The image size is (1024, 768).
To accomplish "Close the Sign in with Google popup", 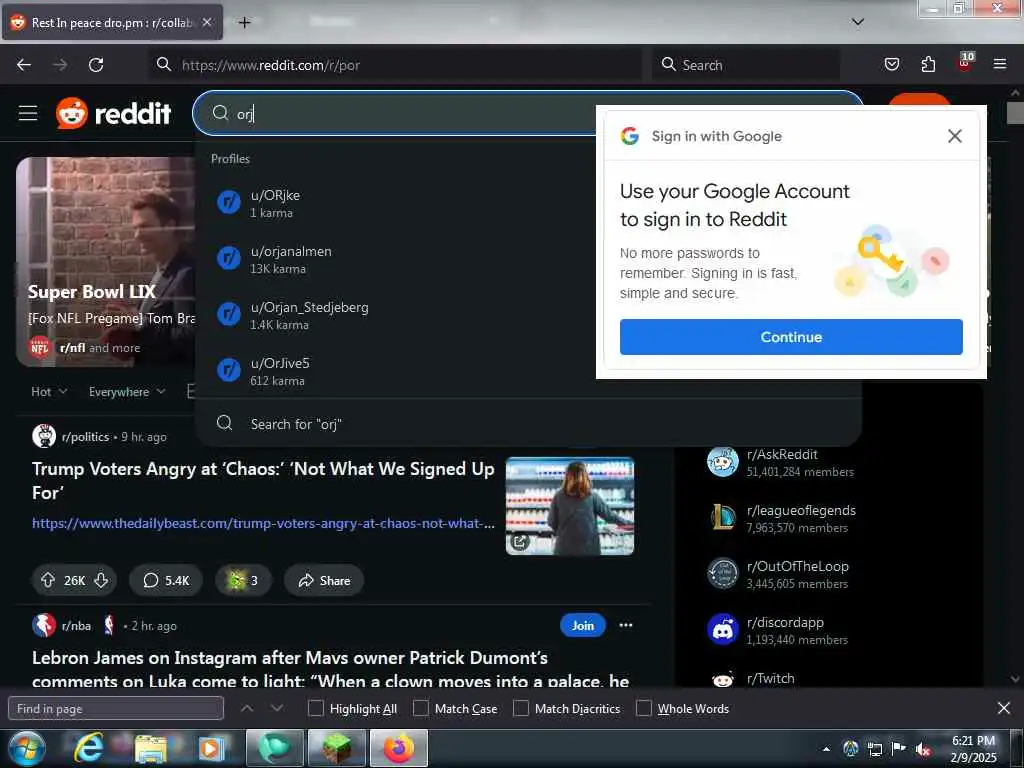I will pos(955,136).
